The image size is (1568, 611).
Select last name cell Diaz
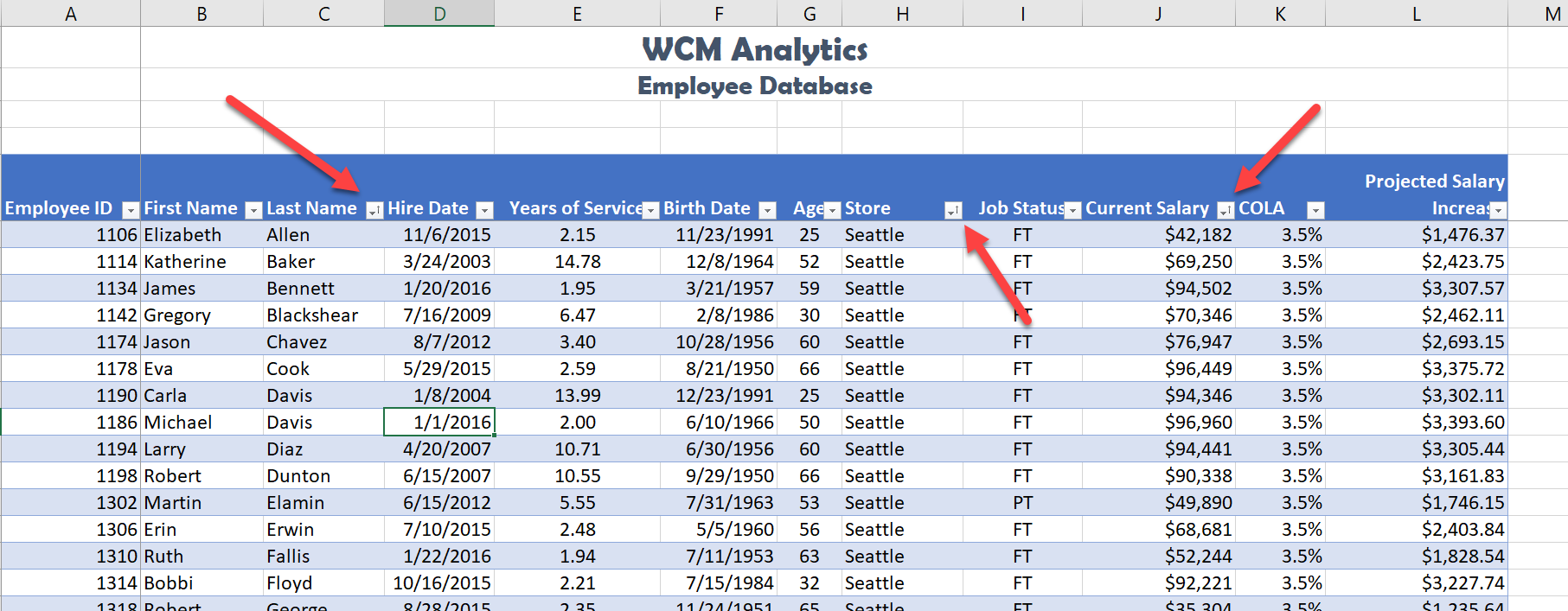(323, 449)
